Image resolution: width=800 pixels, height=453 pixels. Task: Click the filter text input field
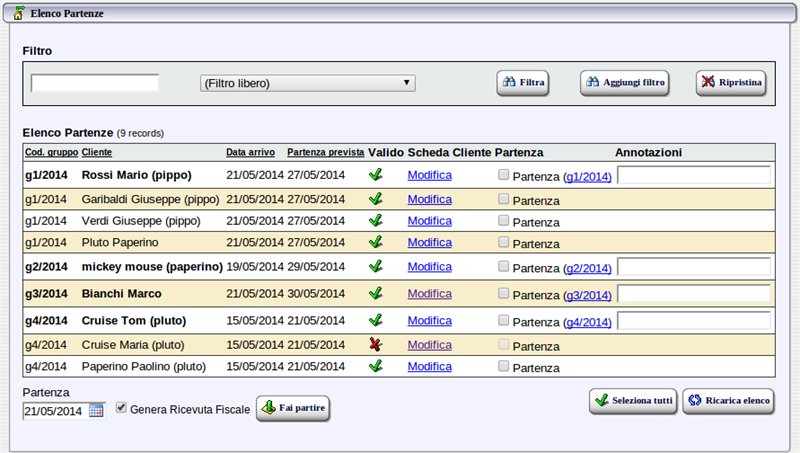click(x=95, y=83)
